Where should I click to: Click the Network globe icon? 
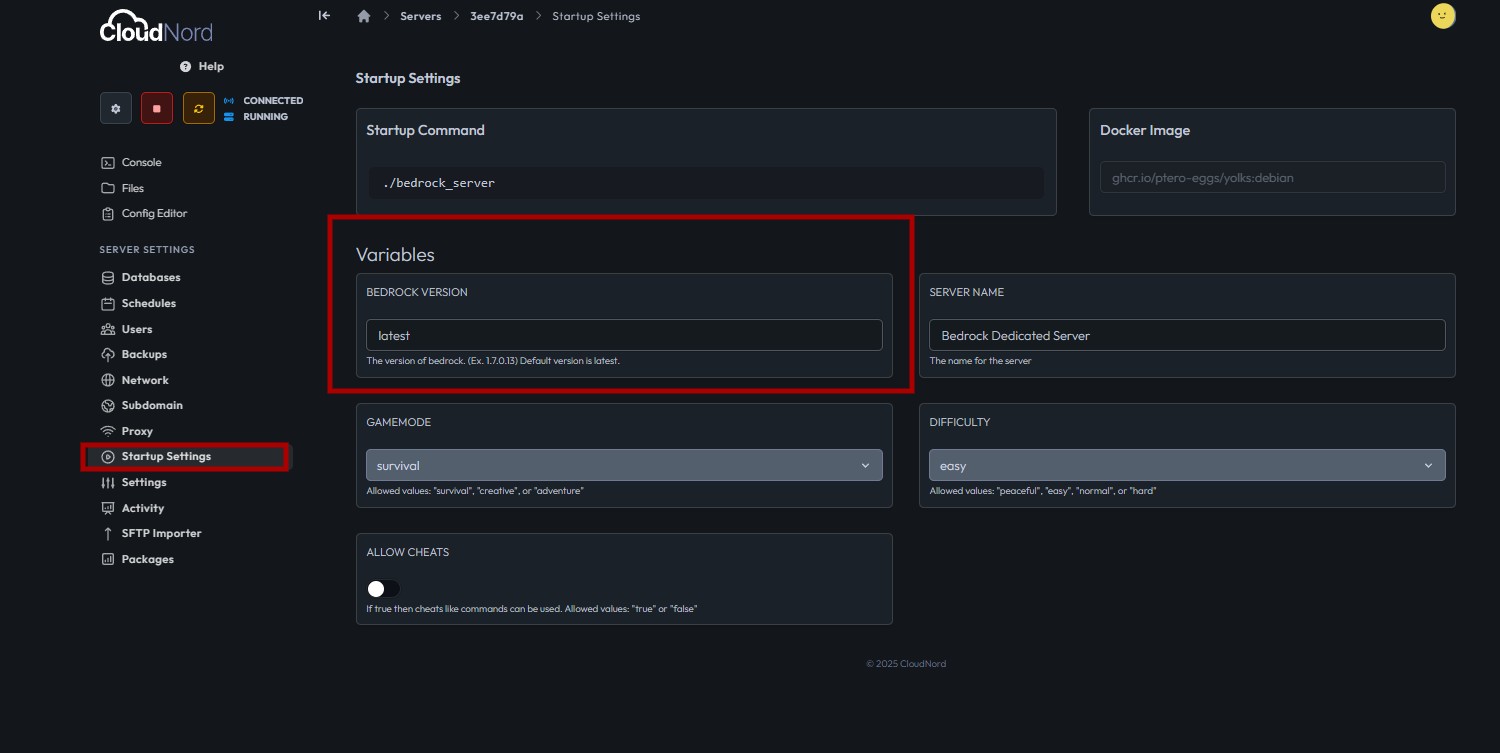click(x=108, y=380)
